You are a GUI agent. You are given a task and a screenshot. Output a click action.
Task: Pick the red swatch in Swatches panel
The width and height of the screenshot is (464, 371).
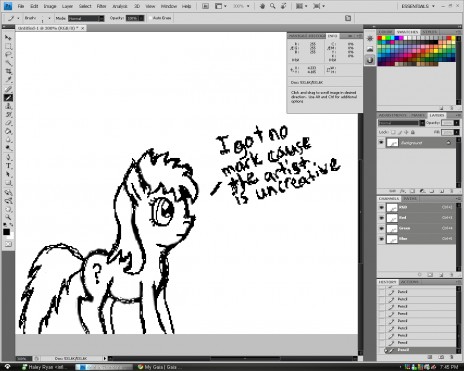point(380,38)
